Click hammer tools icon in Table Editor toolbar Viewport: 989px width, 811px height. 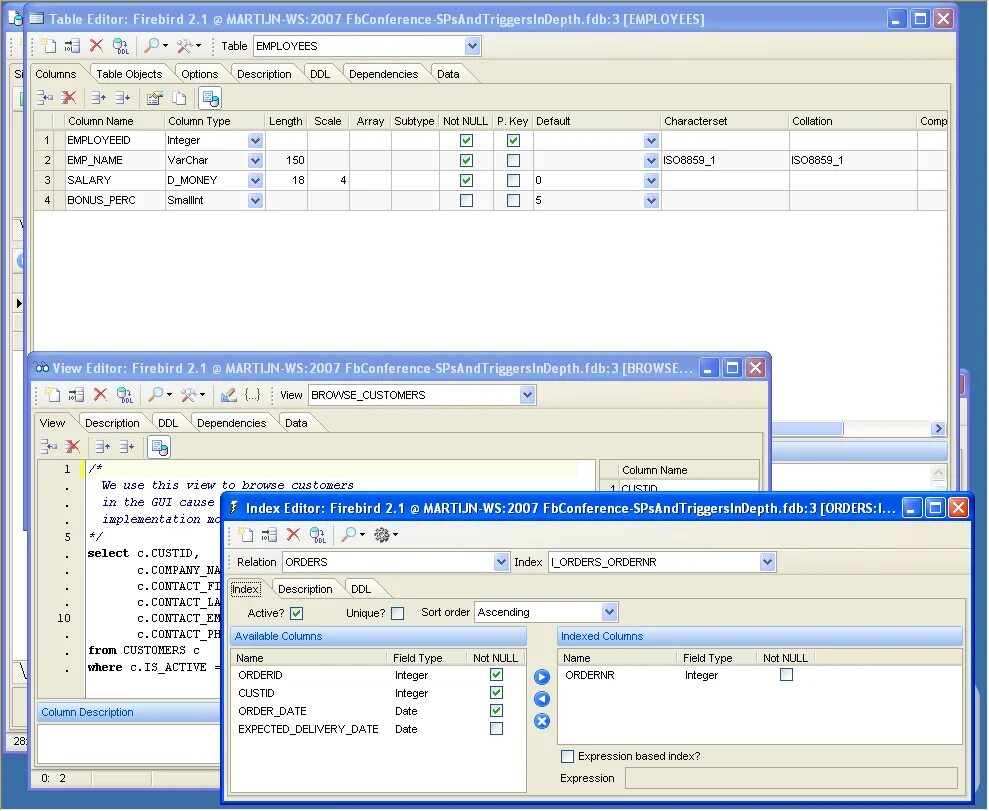185,45
